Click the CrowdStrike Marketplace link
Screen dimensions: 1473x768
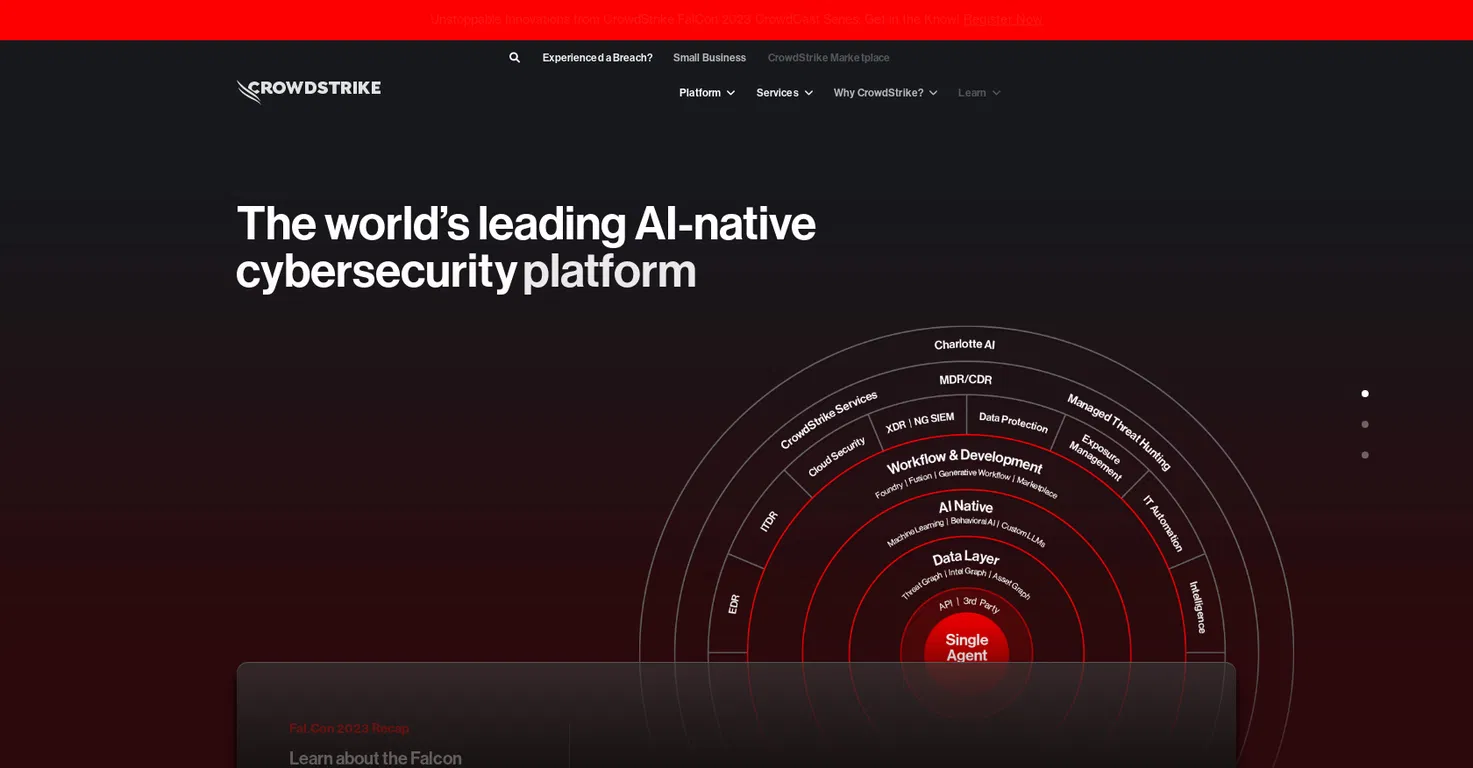tap(828, 58)
